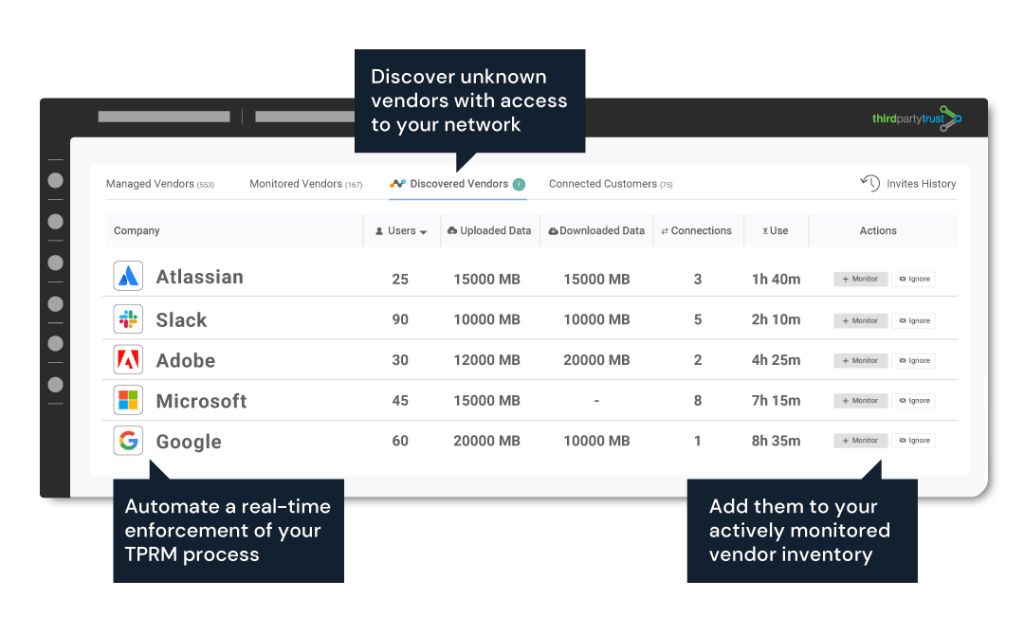Viewport: 1024px width, 635px height.
Task: Click the Slack company name
Action: pyautogui.click(x=181, y=319)
